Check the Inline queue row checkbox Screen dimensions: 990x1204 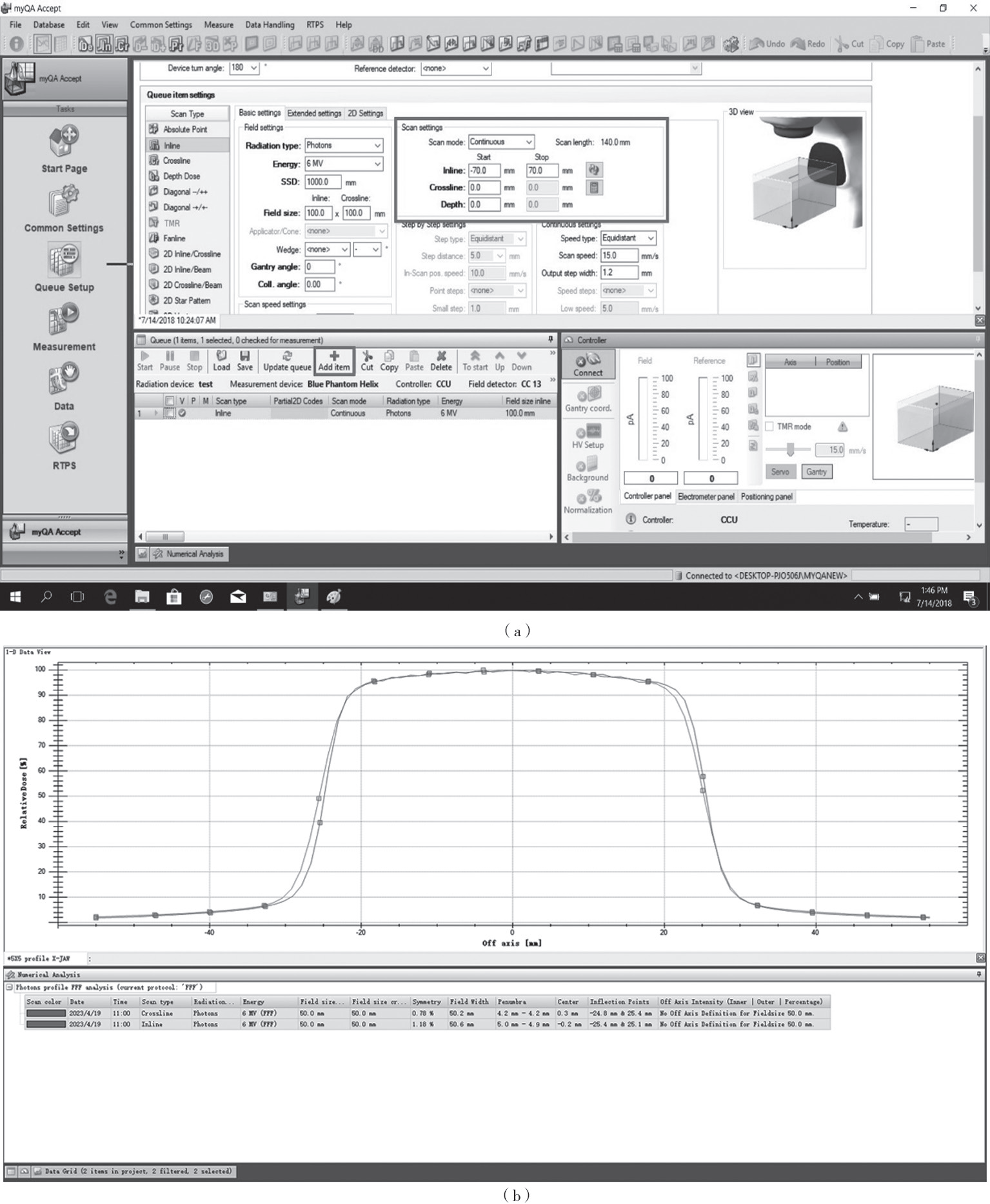(170, 413)
